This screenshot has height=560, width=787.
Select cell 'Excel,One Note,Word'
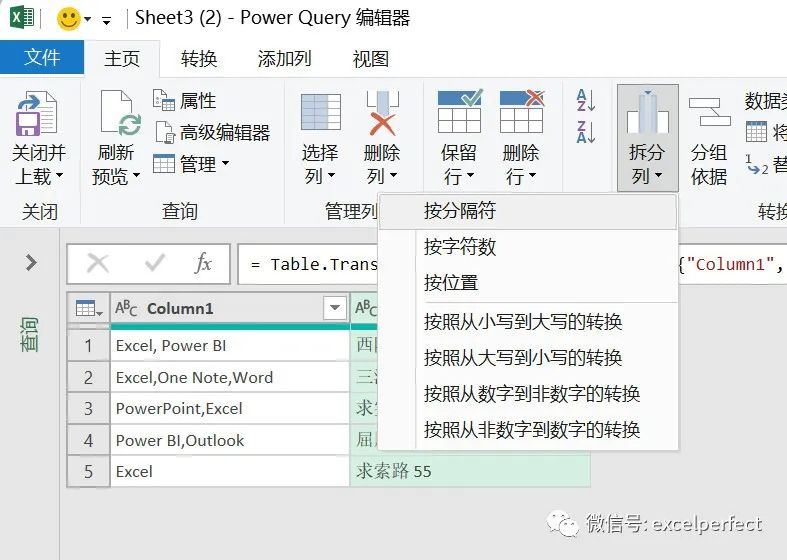coord(230,377)
